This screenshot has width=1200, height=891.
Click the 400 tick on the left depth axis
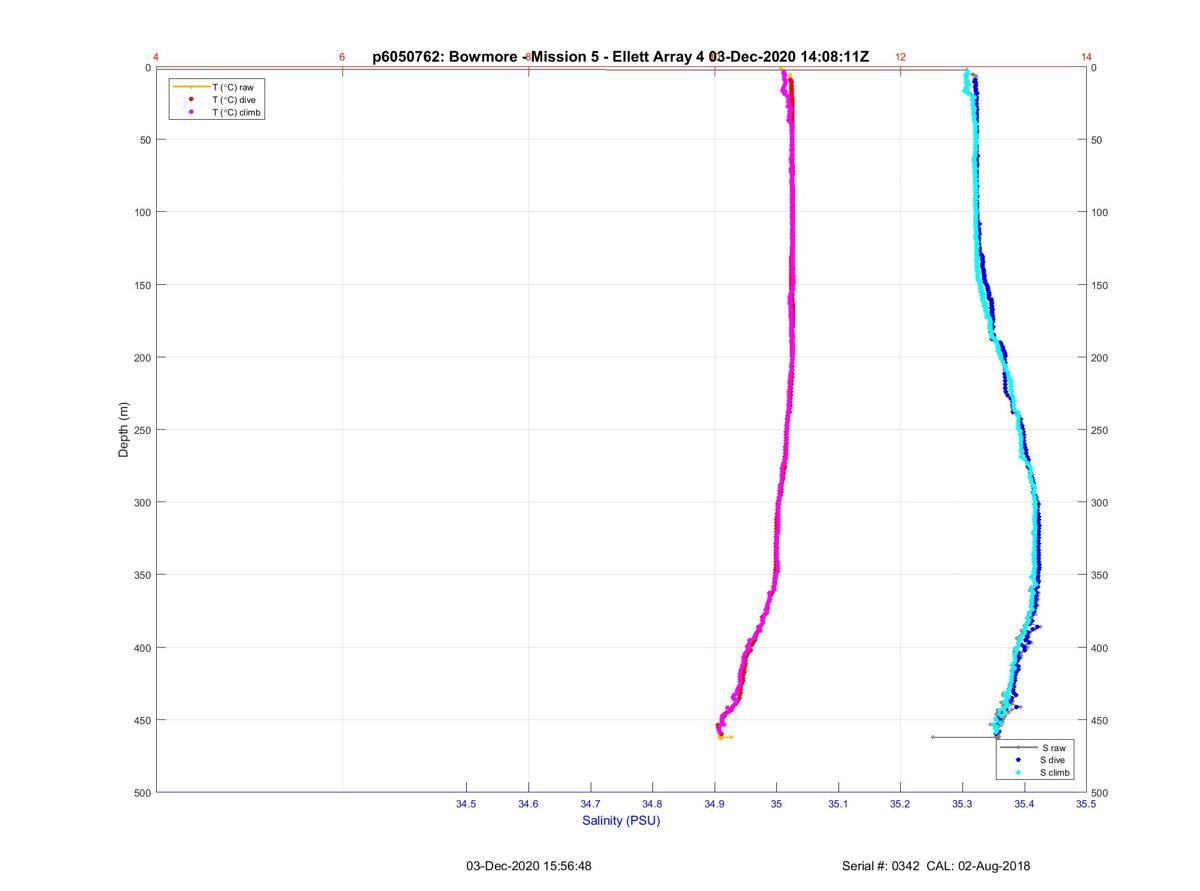pos(141,647)
